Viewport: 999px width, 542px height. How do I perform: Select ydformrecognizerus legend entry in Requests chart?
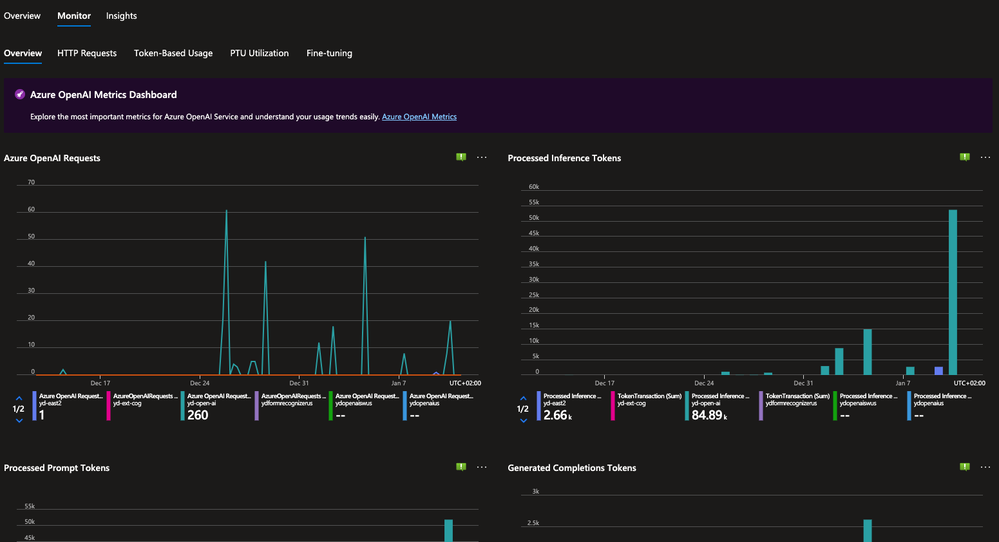(x=291, y=406)
